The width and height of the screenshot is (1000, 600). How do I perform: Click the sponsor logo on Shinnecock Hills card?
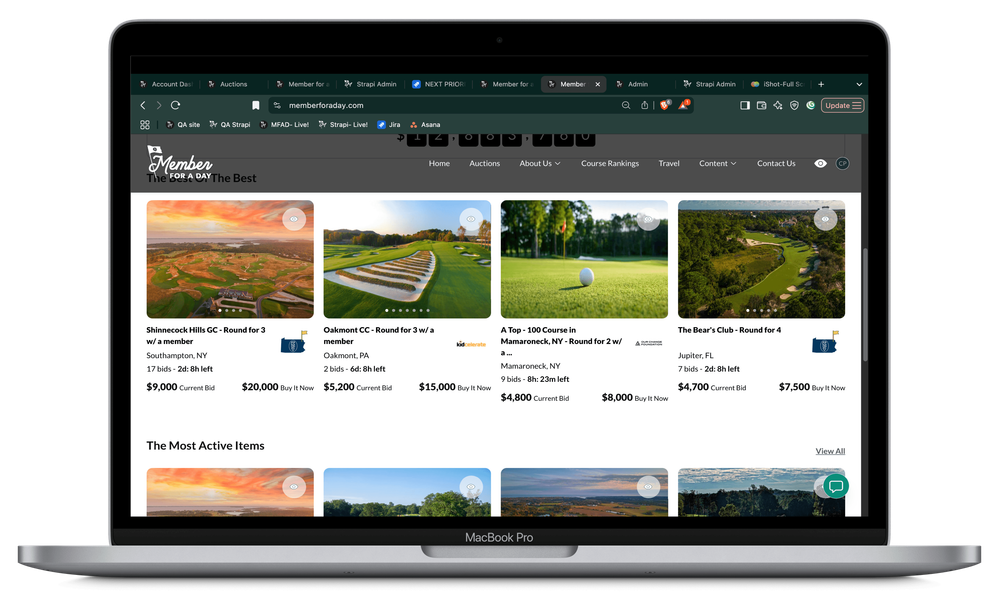(x=294, y=342)
